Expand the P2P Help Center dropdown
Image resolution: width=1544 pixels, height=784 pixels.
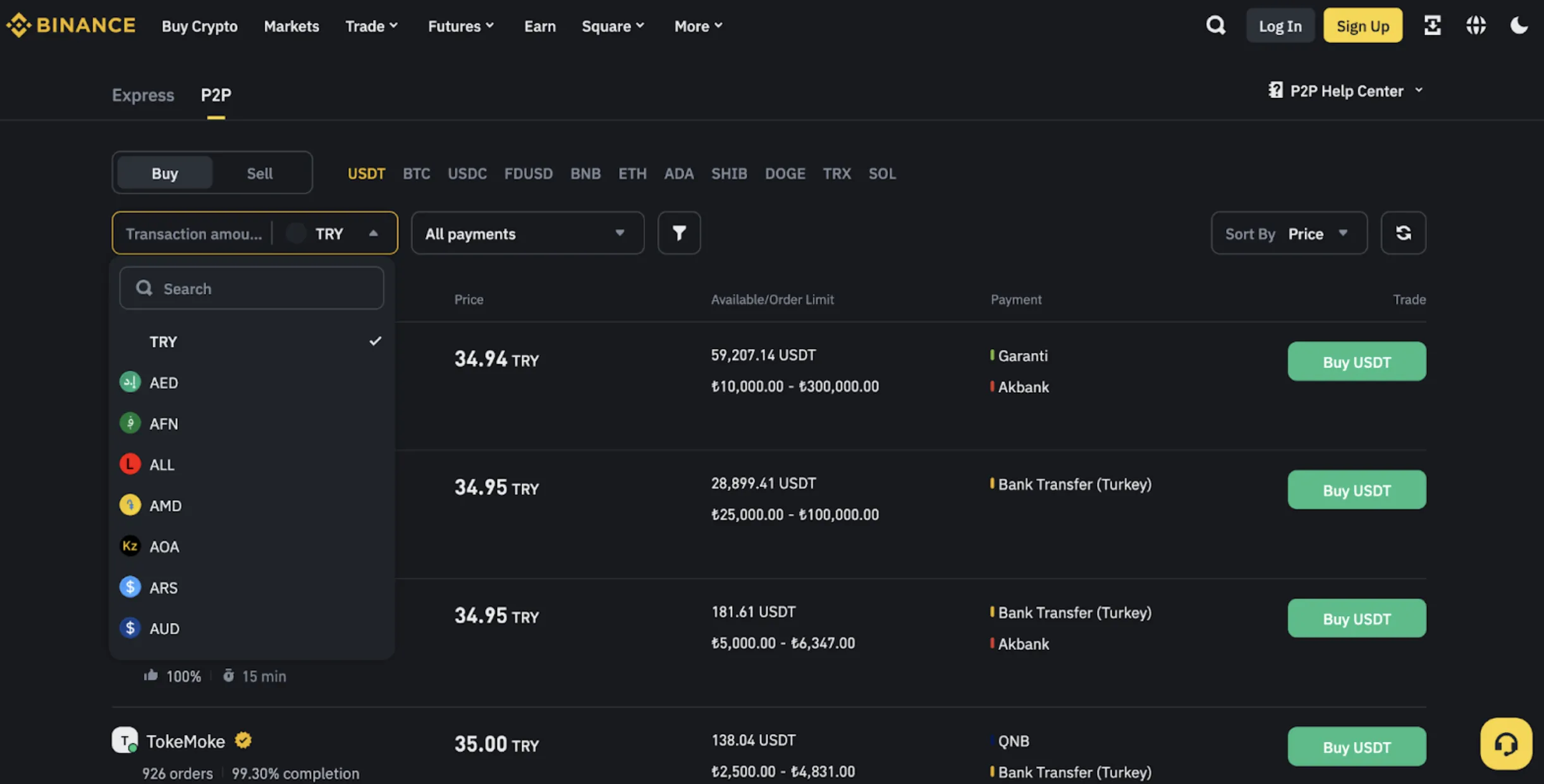click(x=1419, y=90)
